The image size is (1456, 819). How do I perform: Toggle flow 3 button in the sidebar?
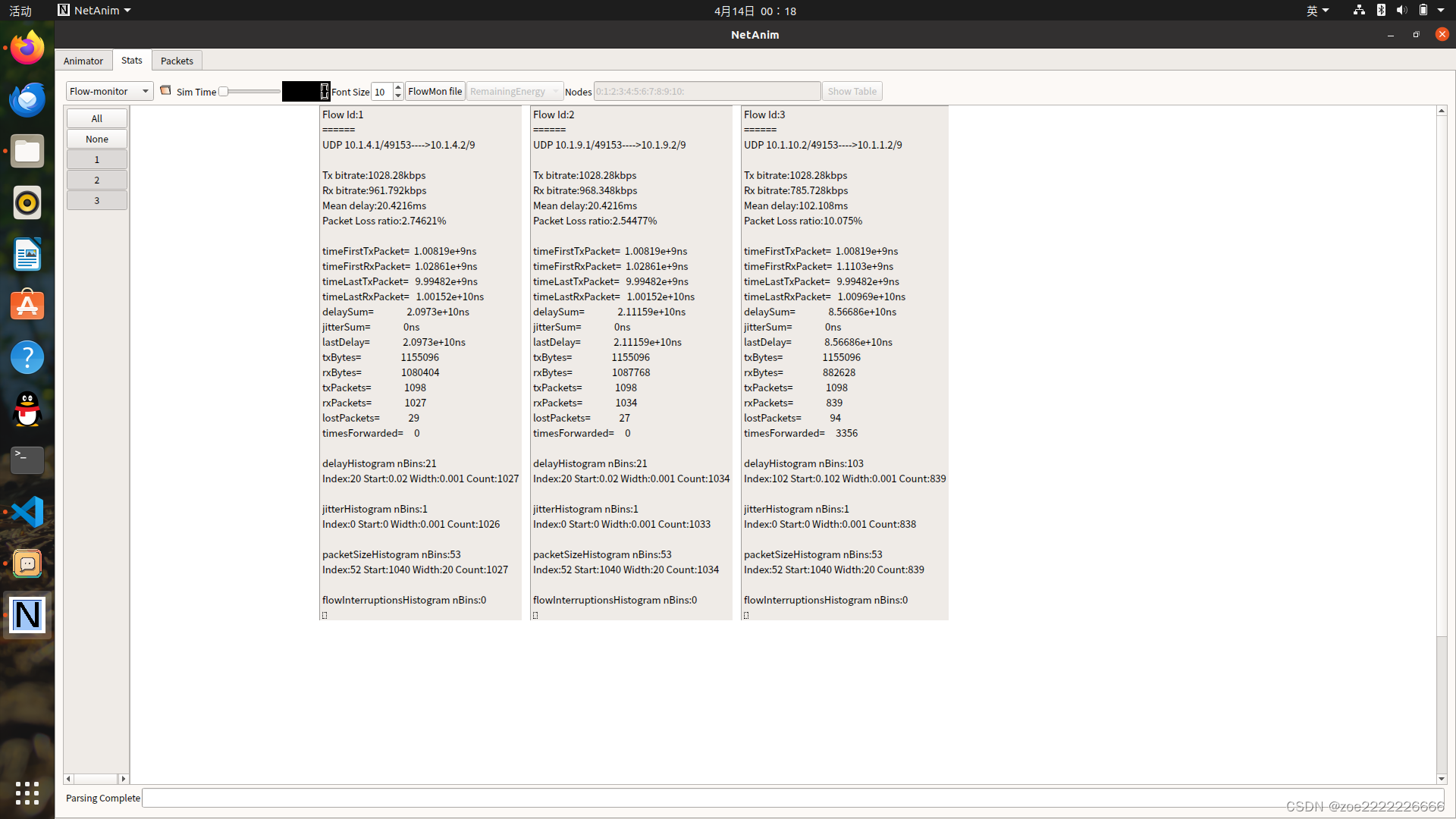click(x=97, y=200)
